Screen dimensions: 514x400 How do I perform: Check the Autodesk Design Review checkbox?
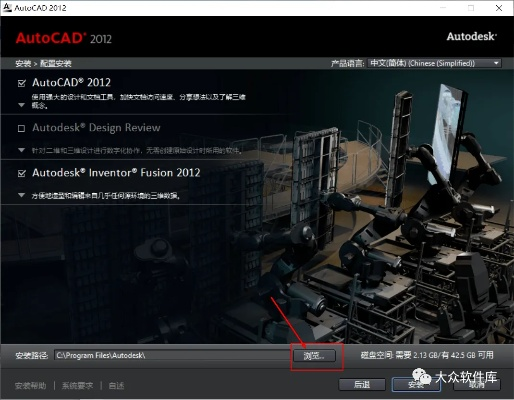point(21,128)
